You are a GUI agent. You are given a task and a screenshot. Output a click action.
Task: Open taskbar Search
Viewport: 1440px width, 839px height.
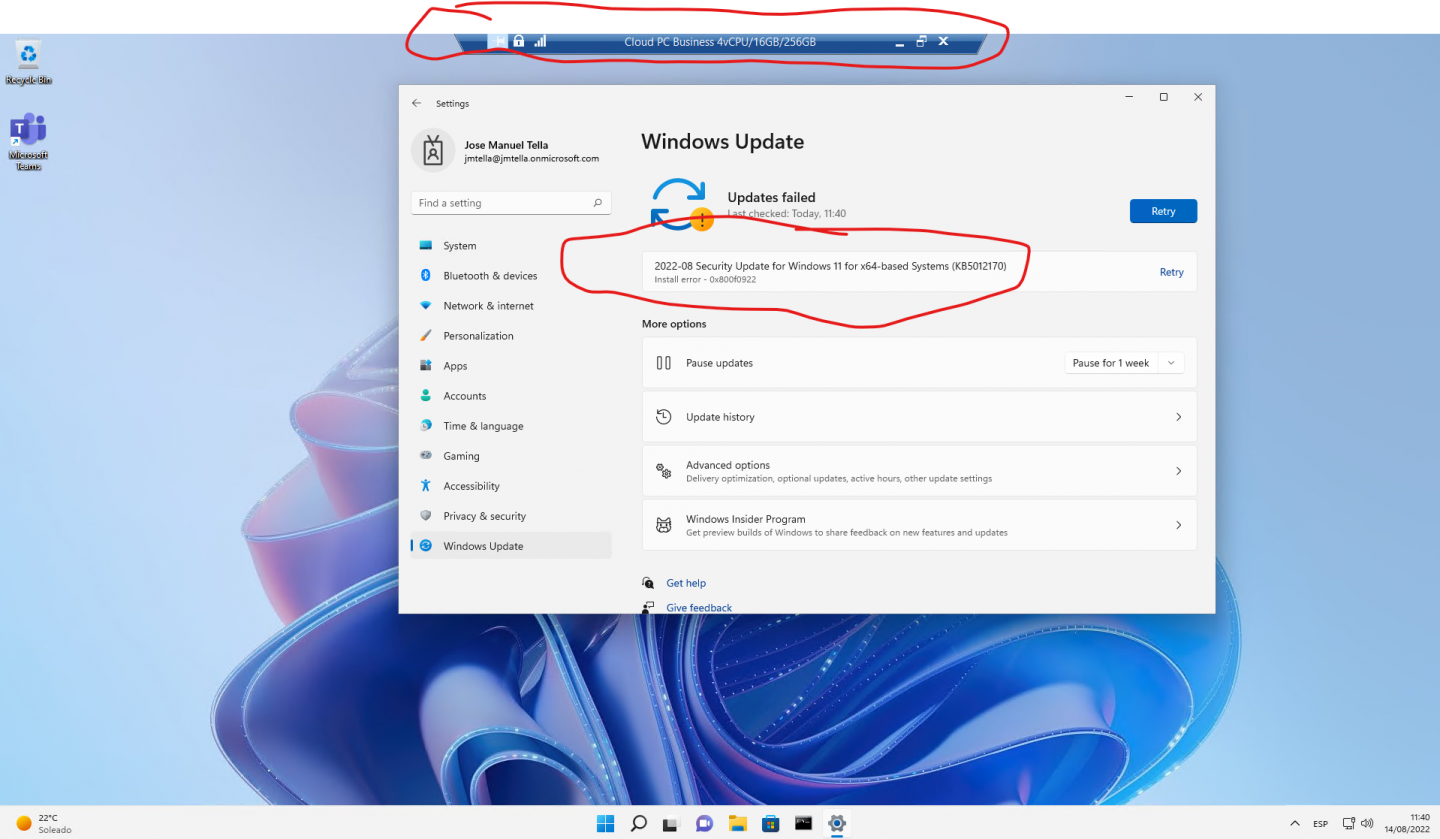[x=638, y=824]
